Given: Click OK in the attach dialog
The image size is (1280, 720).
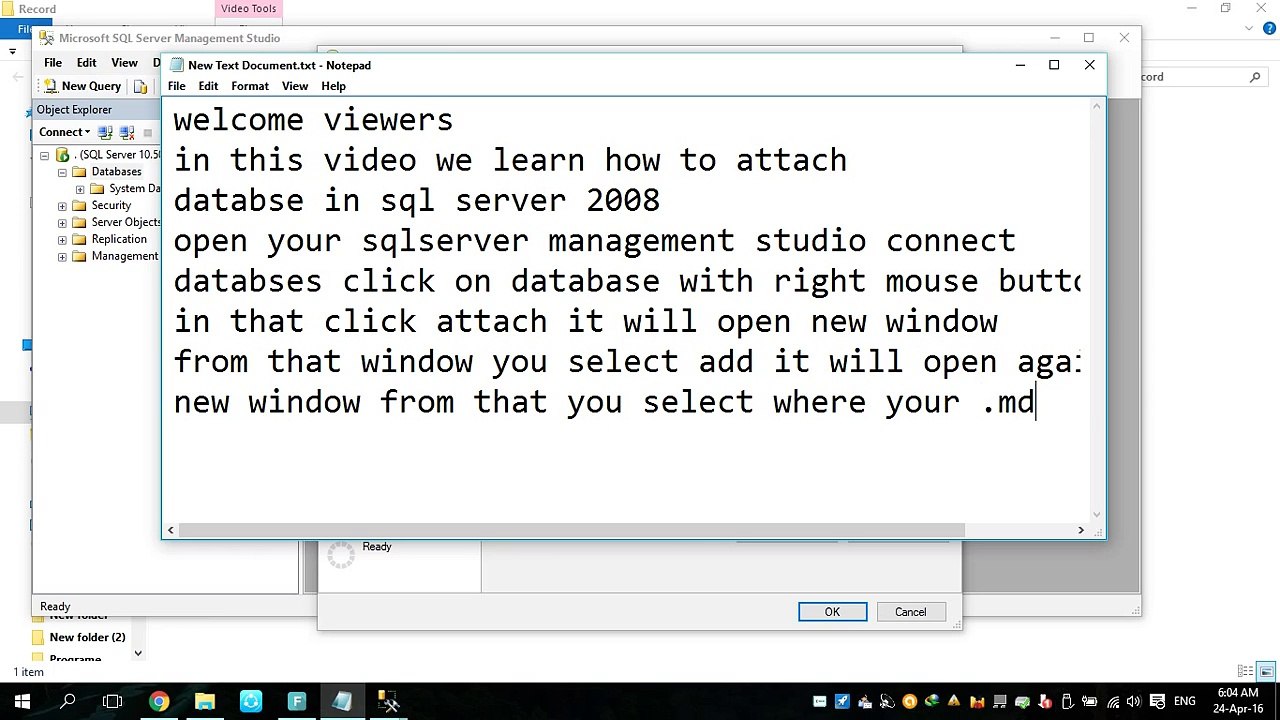Looking at the screenshot, I should [x=832, y=612].
